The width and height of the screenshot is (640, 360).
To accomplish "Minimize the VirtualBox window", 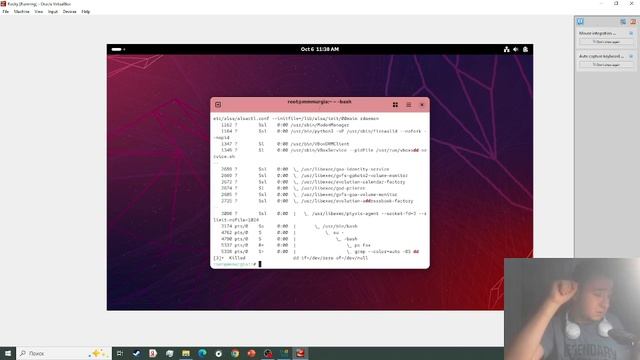I will pos(601,4).
